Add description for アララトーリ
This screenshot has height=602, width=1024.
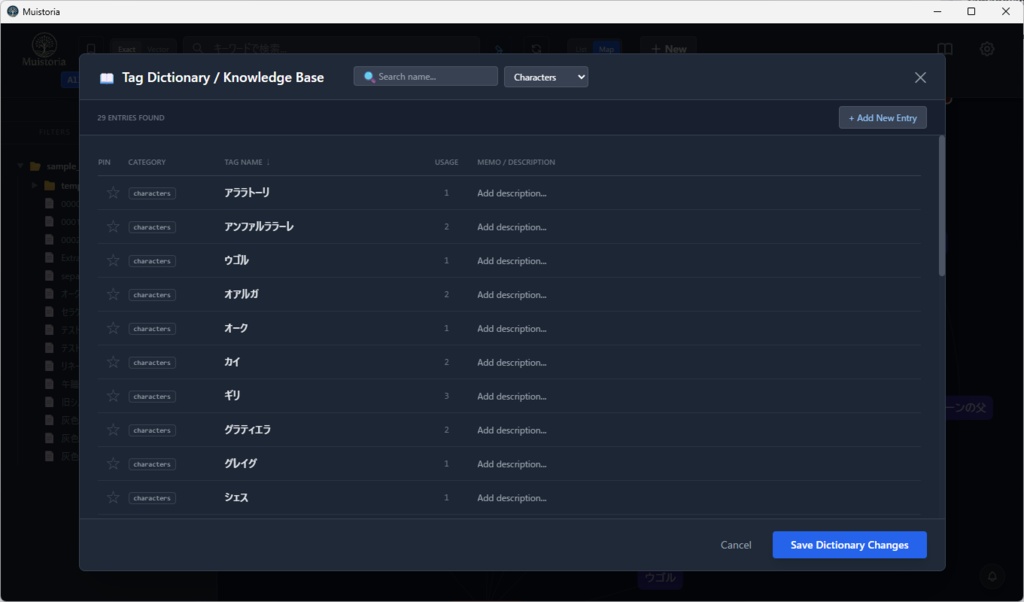click(512, 193)
